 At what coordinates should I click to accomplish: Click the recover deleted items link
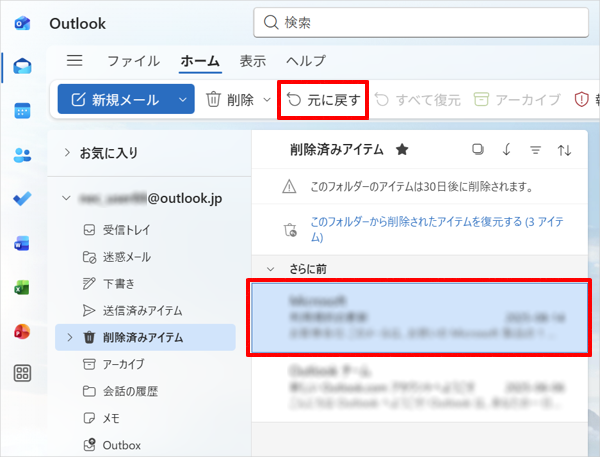click(x=437, y=229)
